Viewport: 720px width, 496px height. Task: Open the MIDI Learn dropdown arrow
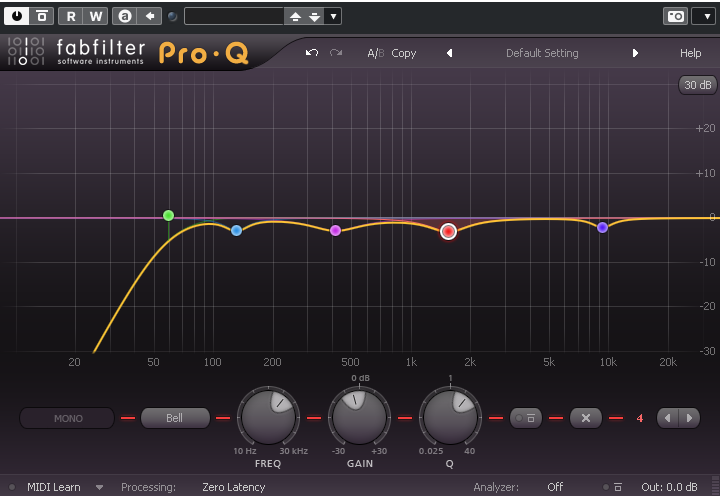[x=99, y=488]
